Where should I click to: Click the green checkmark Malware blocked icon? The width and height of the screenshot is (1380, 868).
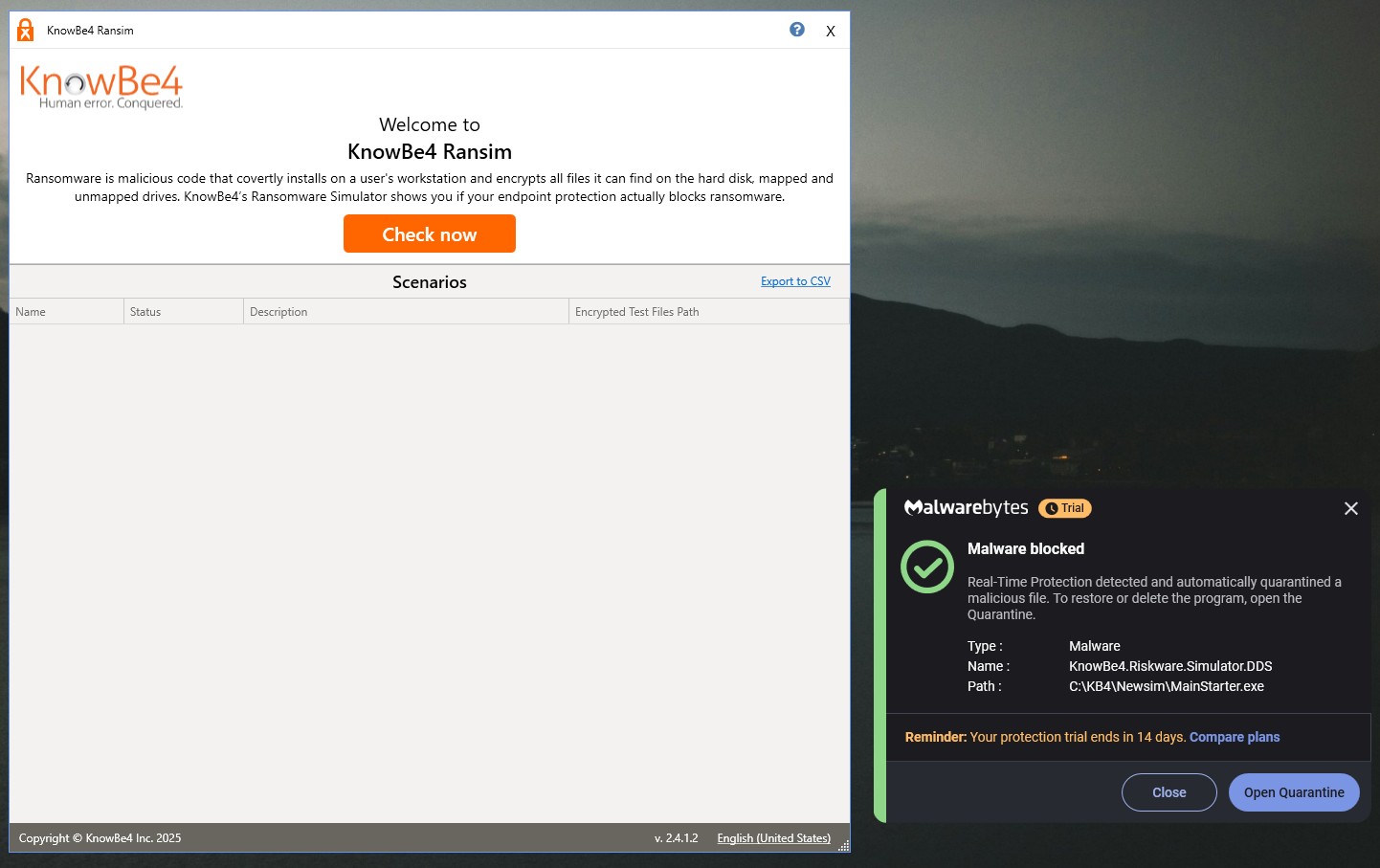pyautogui.click(x=927, y=567)
